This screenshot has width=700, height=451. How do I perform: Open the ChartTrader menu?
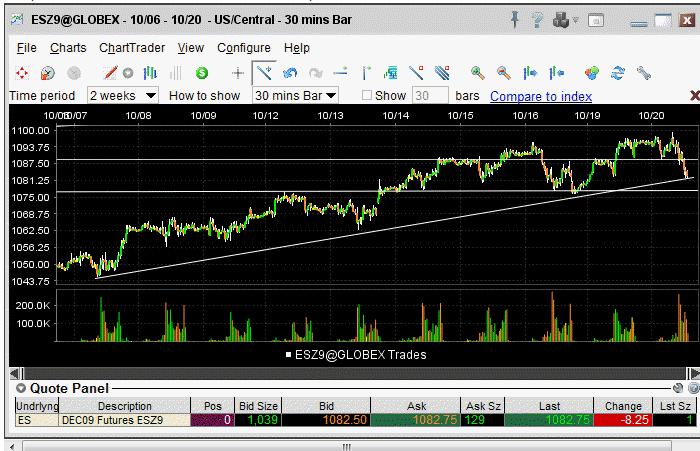click(x=132, y=47)
